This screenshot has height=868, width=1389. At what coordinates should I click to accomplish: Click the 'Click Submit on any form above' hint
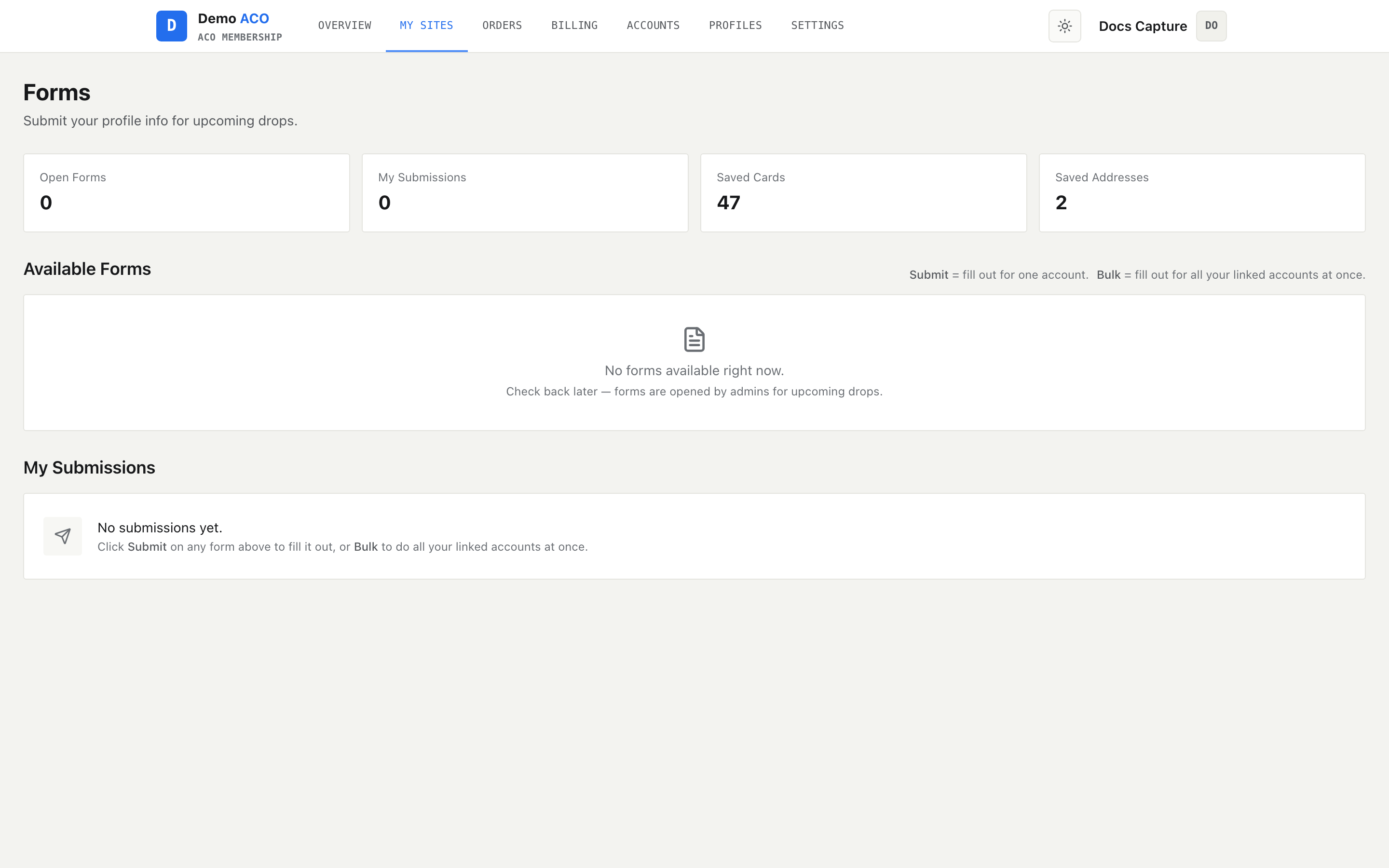342,546
